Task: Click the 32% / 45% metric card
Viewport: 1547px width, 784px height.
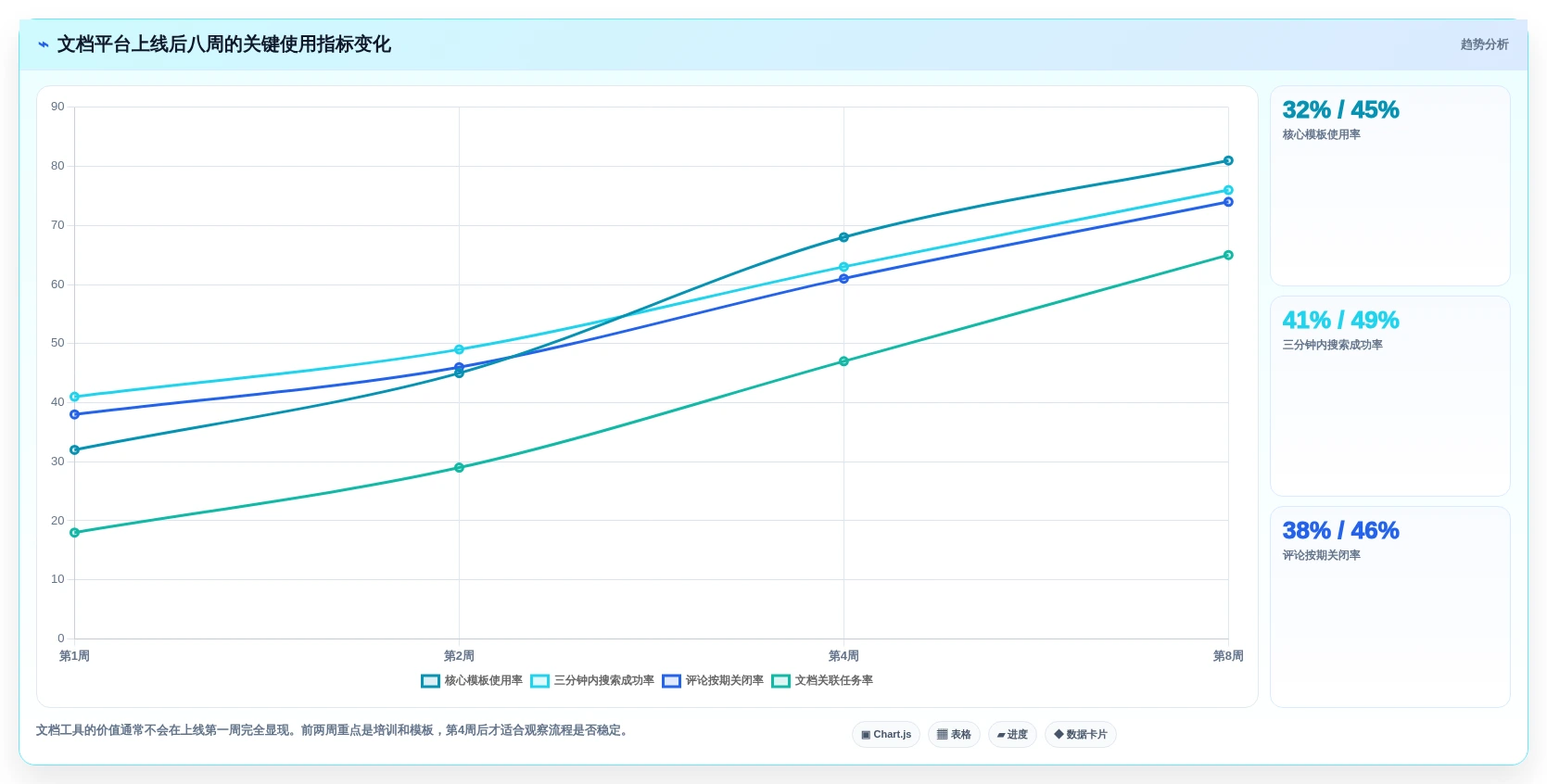Action: point(1389,185)
